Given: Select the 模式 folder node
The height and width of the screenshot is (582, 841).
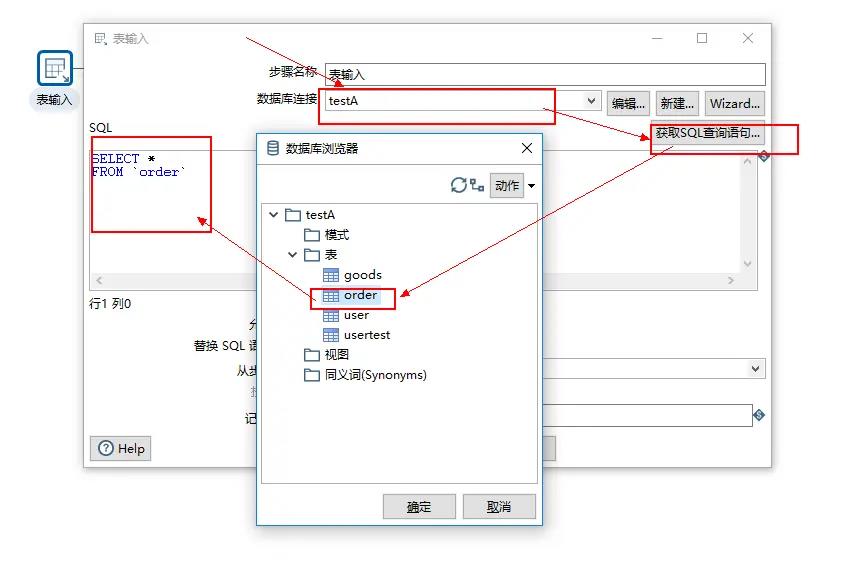Looking at the screenshot, I should click(x=336, y=235).
